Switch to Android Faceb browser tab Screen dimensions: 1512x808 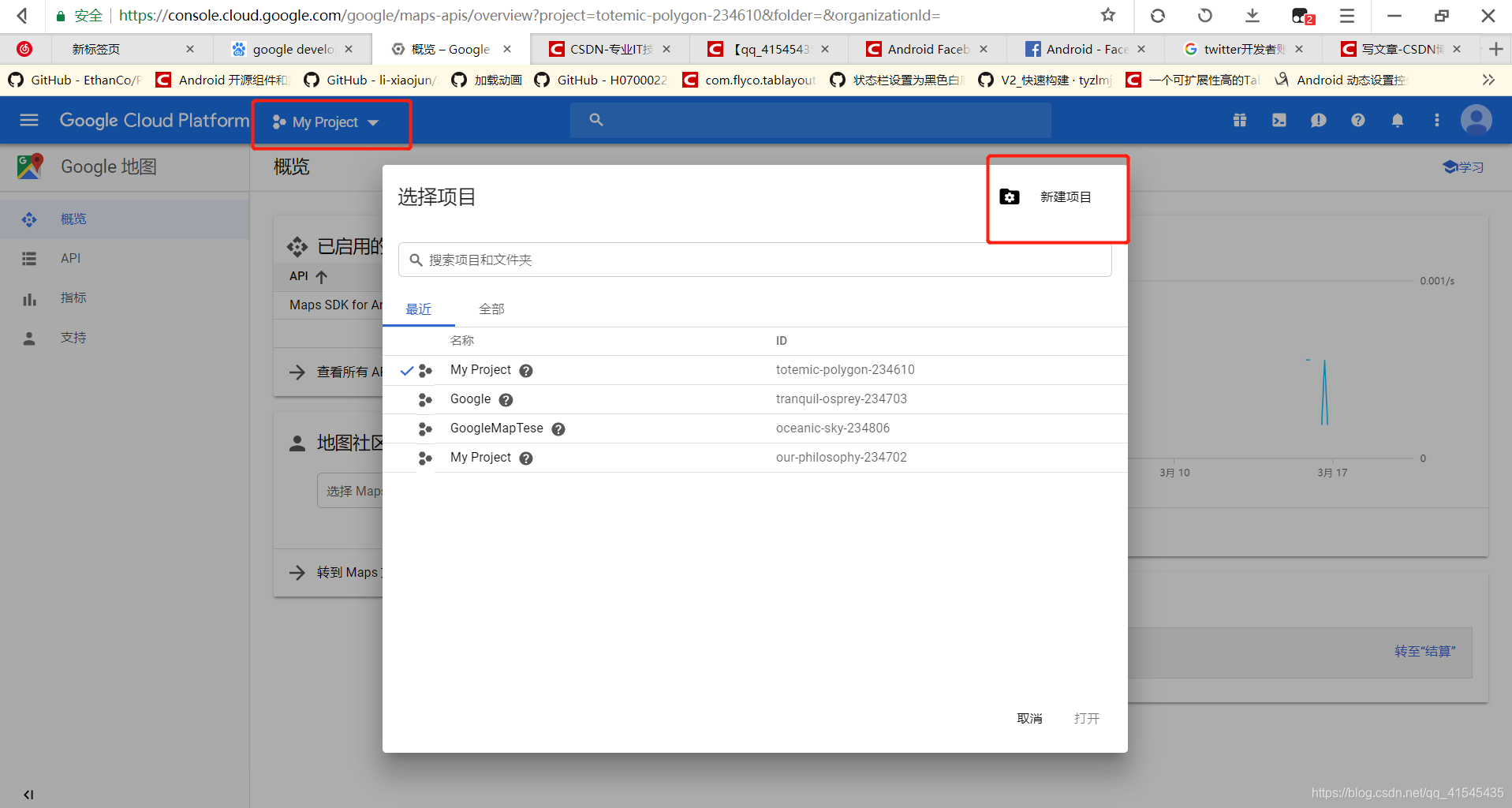coord(926,49)
